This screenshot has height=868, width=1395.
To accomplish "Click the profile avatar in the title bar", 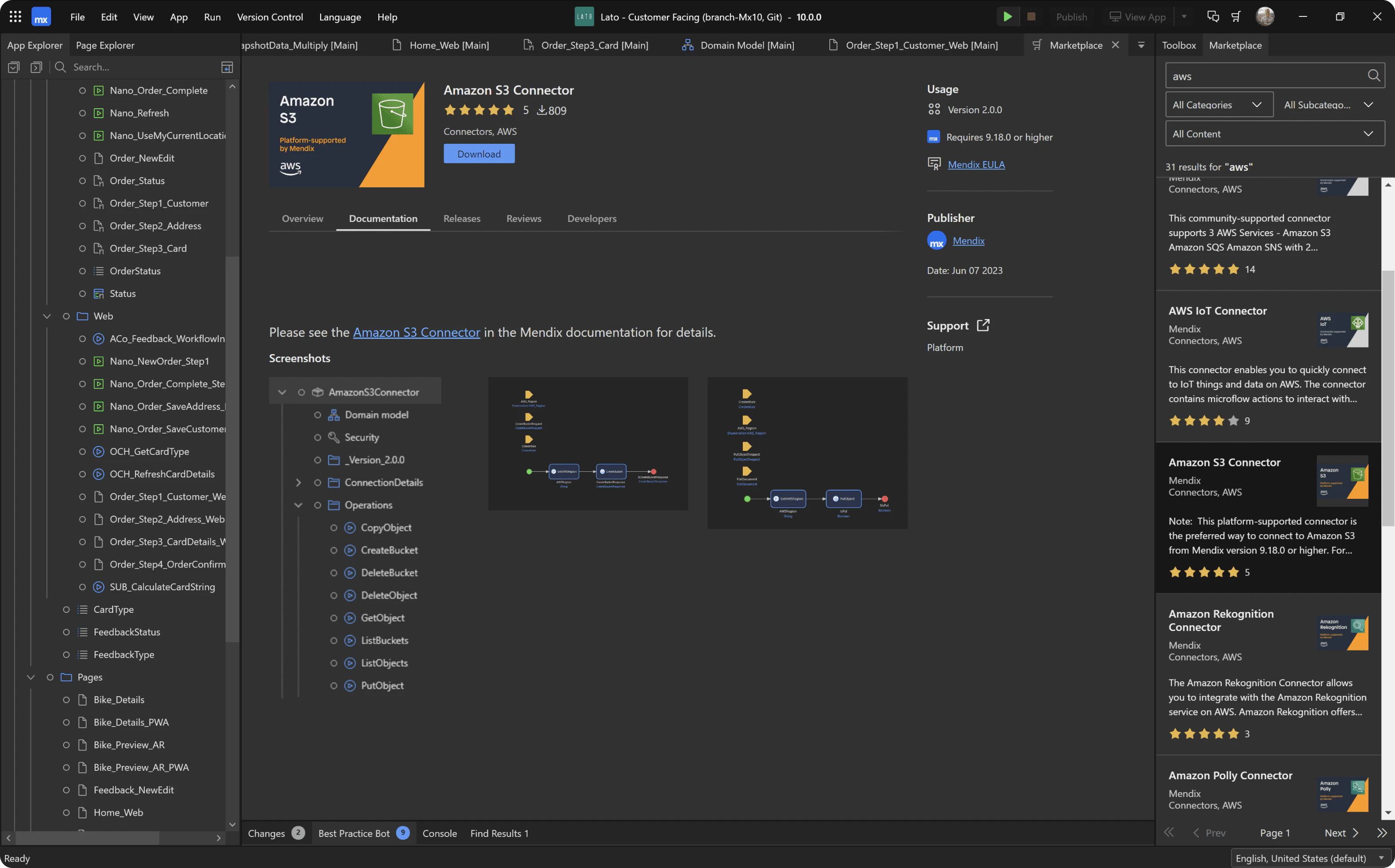I will [x=1266, y=17].
